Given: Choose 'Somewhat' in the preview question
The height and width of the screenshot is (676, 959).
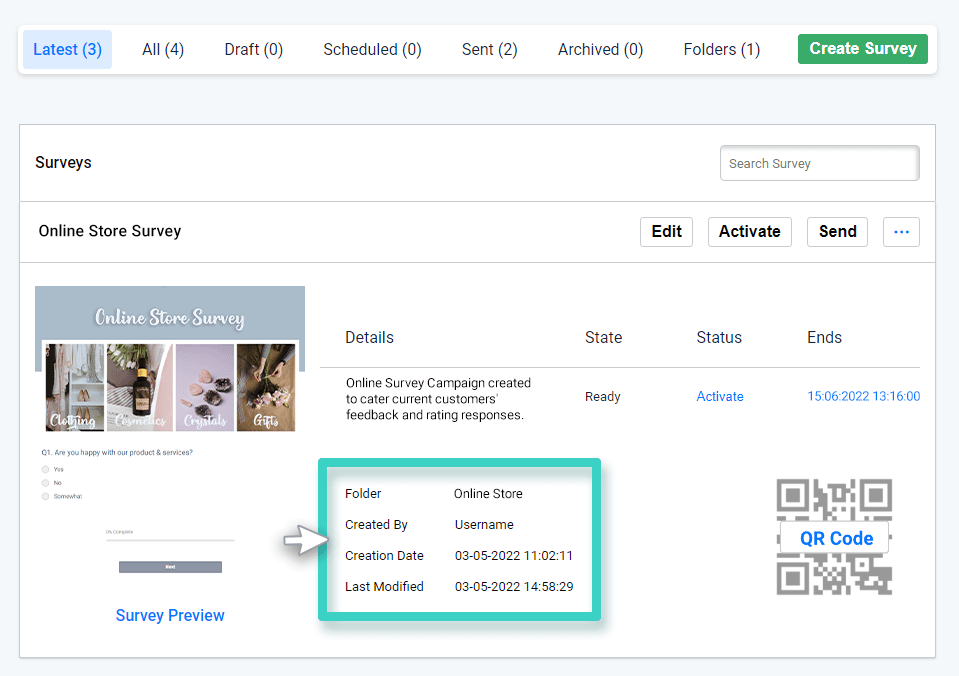Looking at the screenshot, I should tap(46, 498).
